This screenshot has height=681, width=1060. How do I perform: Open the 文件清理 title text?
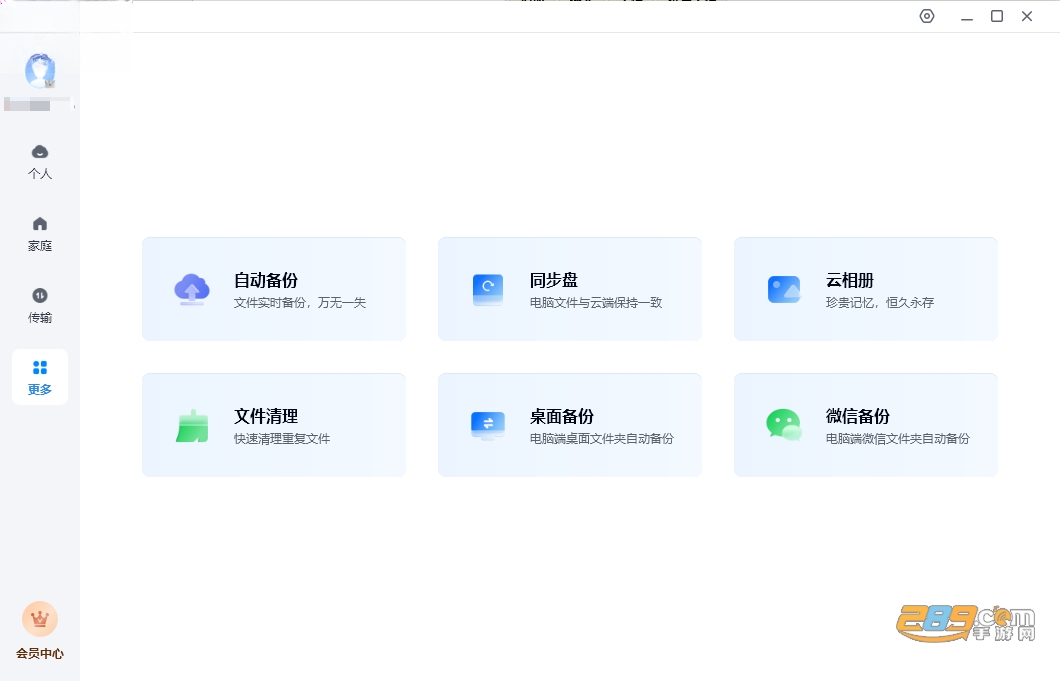click(266, 416)
